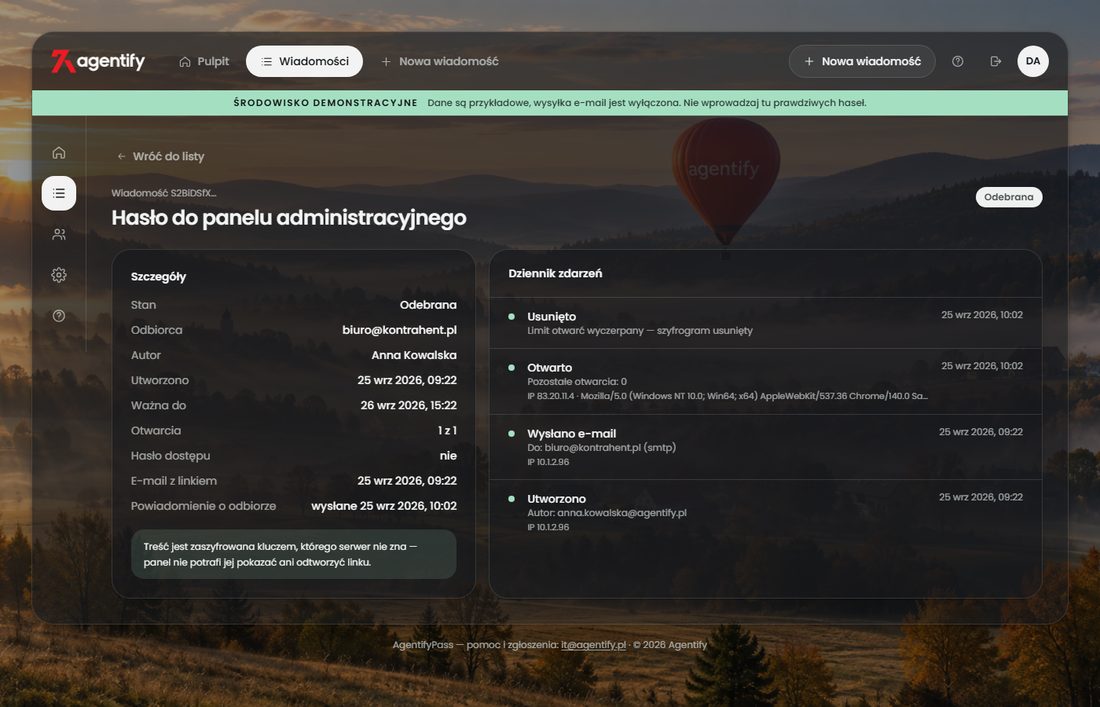This screenshot has height=707, width=1100.
Task: Click the Dziennik zdarzeń heading
Action: point(555,274)
